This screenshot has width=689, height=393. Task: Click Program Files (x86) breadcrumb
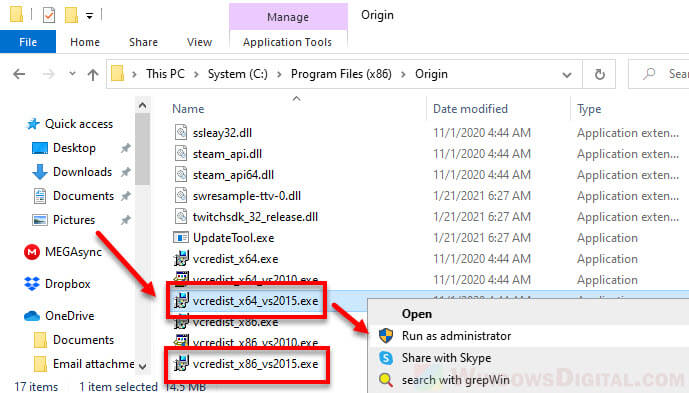(x=341, y=74)
